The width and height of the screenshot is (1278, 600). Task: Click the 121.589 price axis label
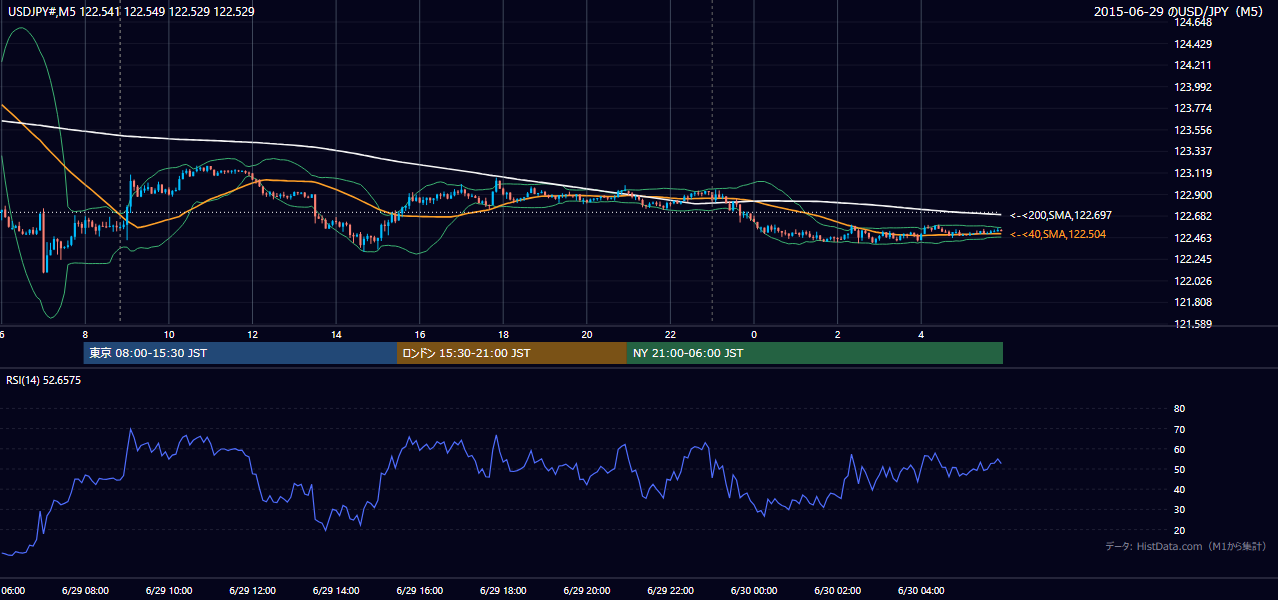(1193, 324)
